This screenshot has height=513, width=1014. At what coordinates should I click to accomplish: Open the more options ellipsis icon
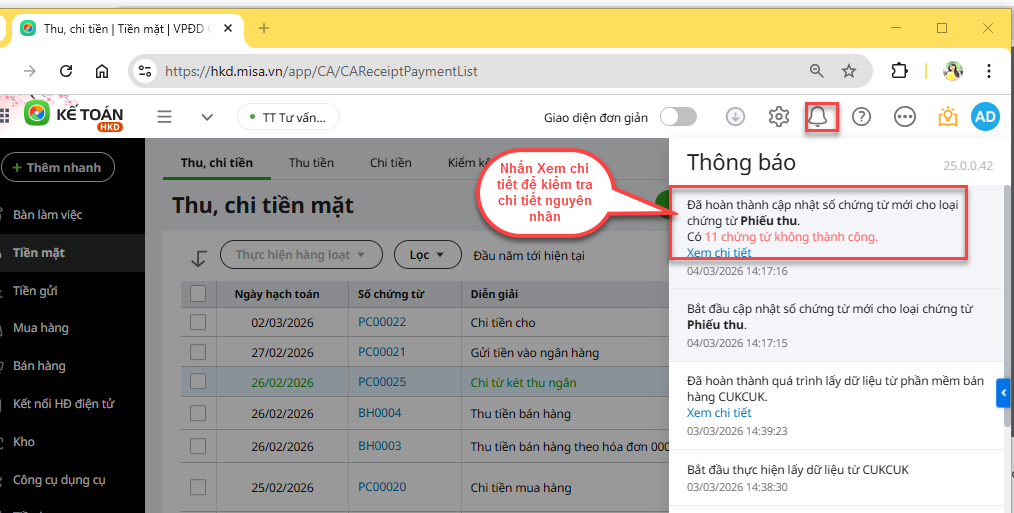905,117
